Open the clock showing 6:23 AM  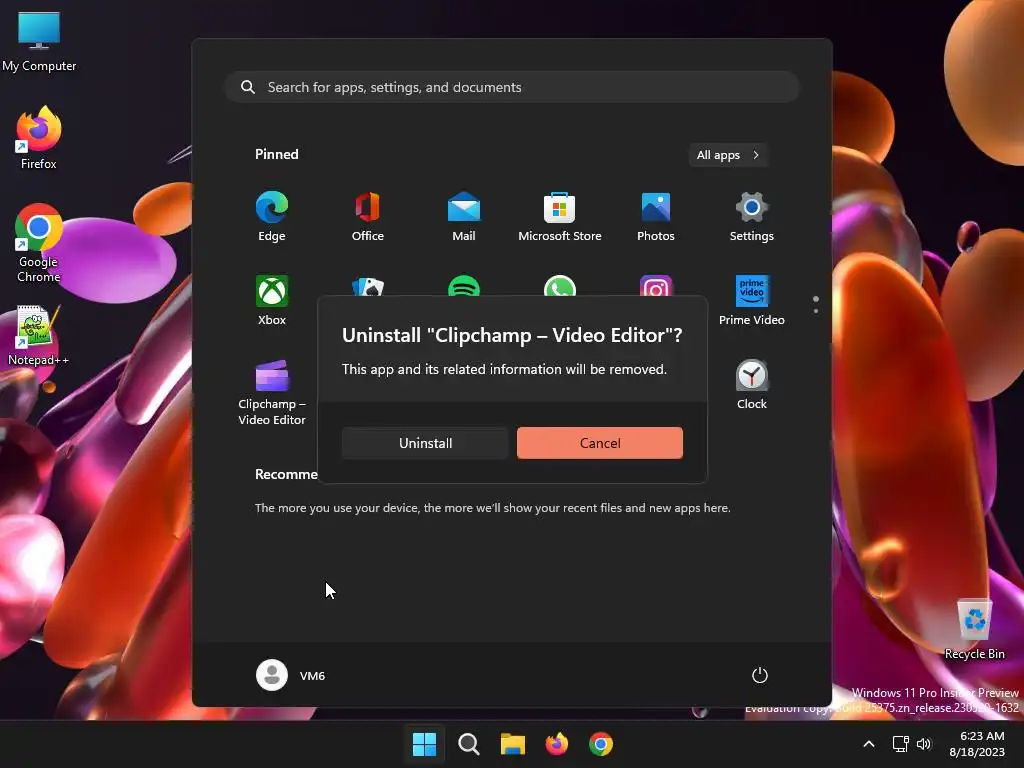(977, 744)
